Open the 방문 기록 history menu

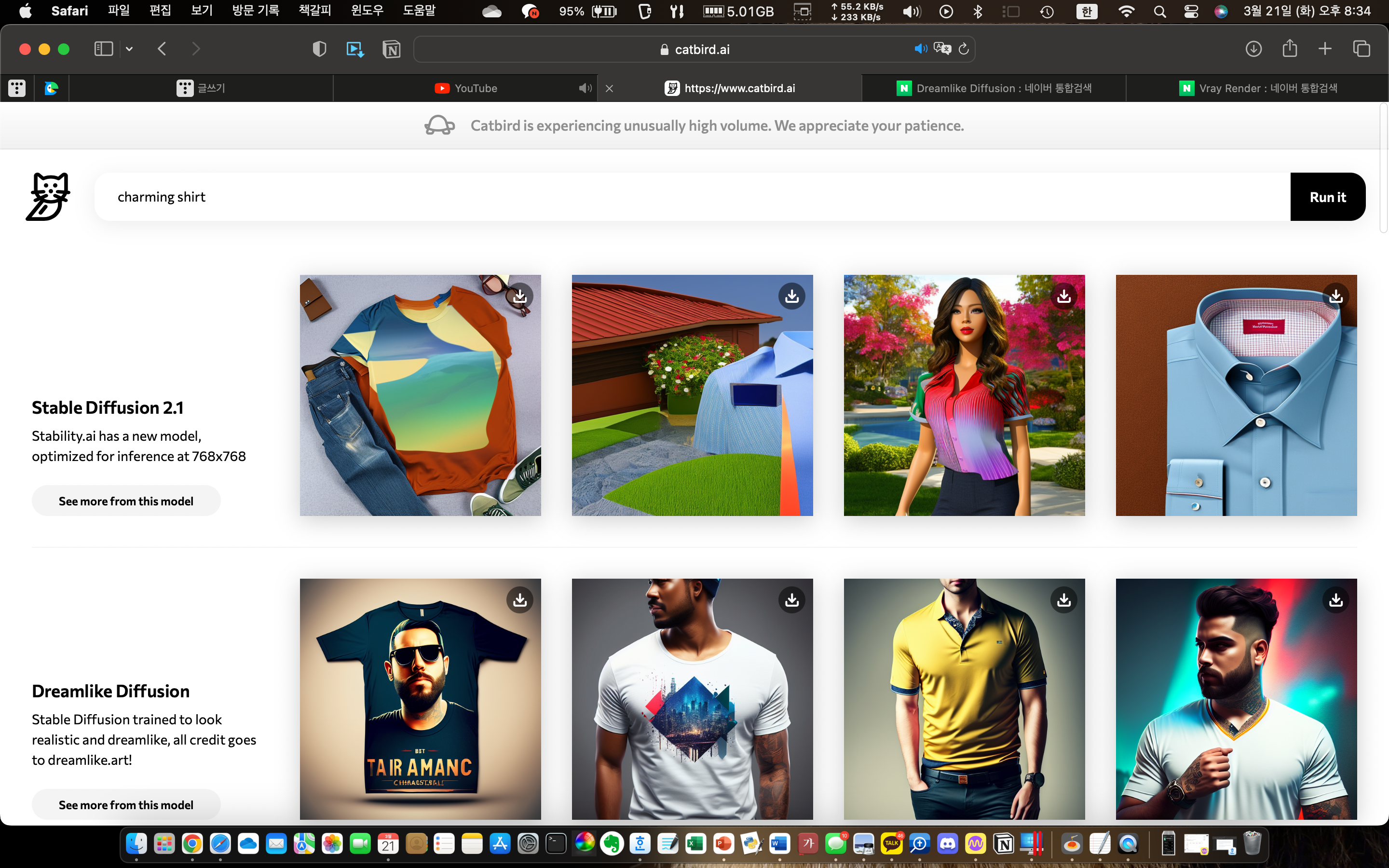[256, 11]
